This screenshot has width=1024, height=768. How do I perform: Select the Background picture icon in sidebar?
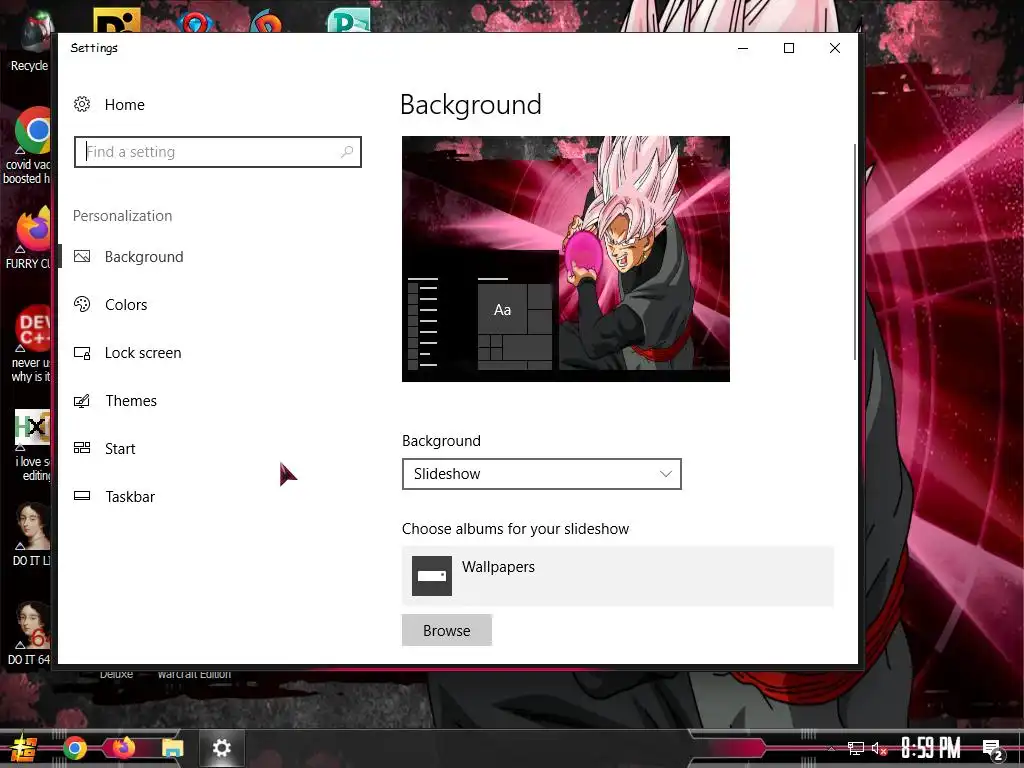(x=82, y=257)
